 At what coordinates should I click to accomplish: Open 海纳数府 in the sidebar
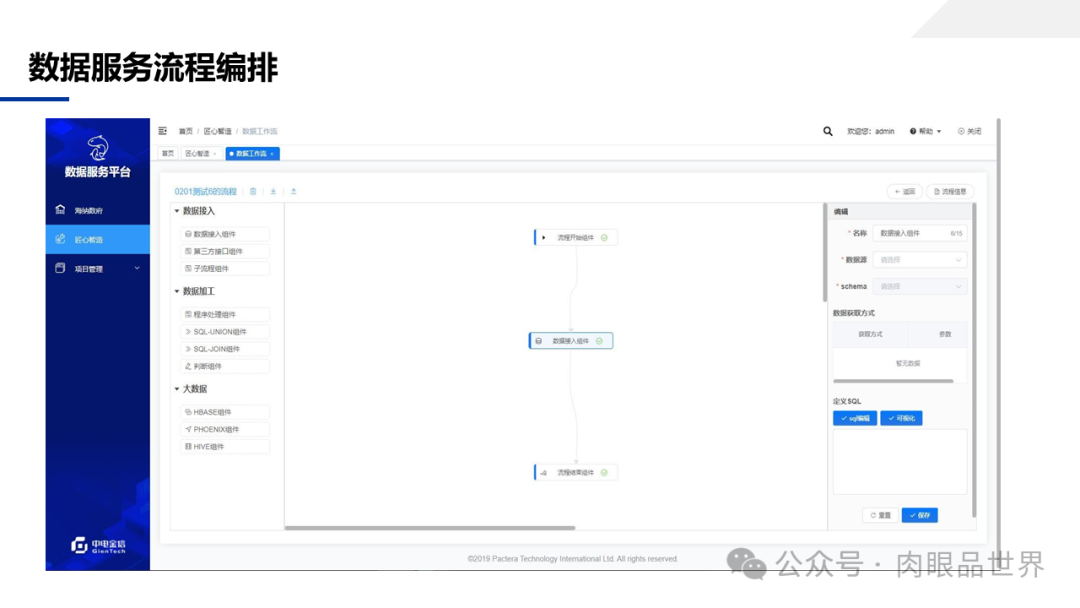click(98, 211)
